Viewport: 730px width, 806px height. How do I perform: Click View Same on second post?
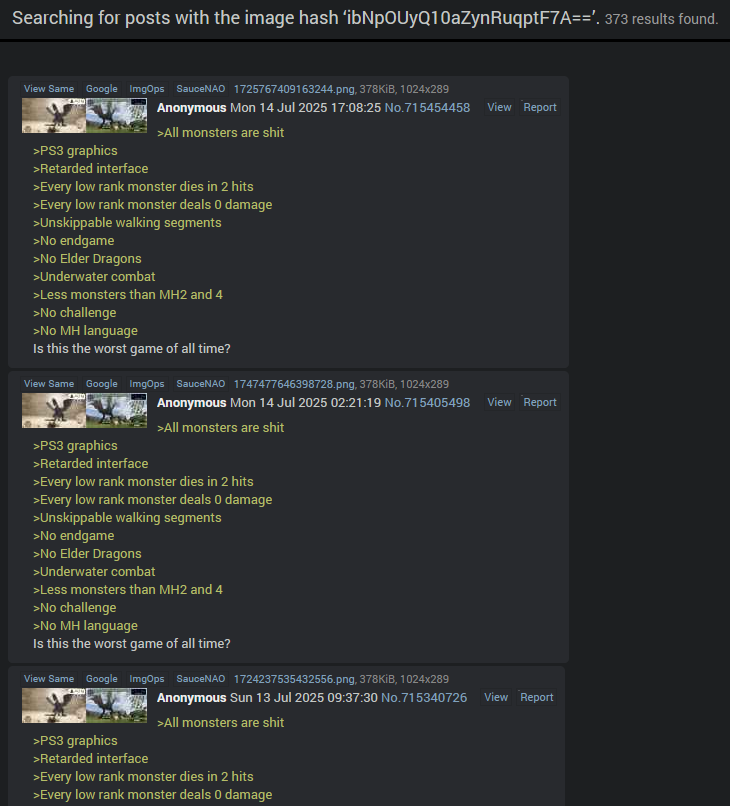(x=49, y=384)
